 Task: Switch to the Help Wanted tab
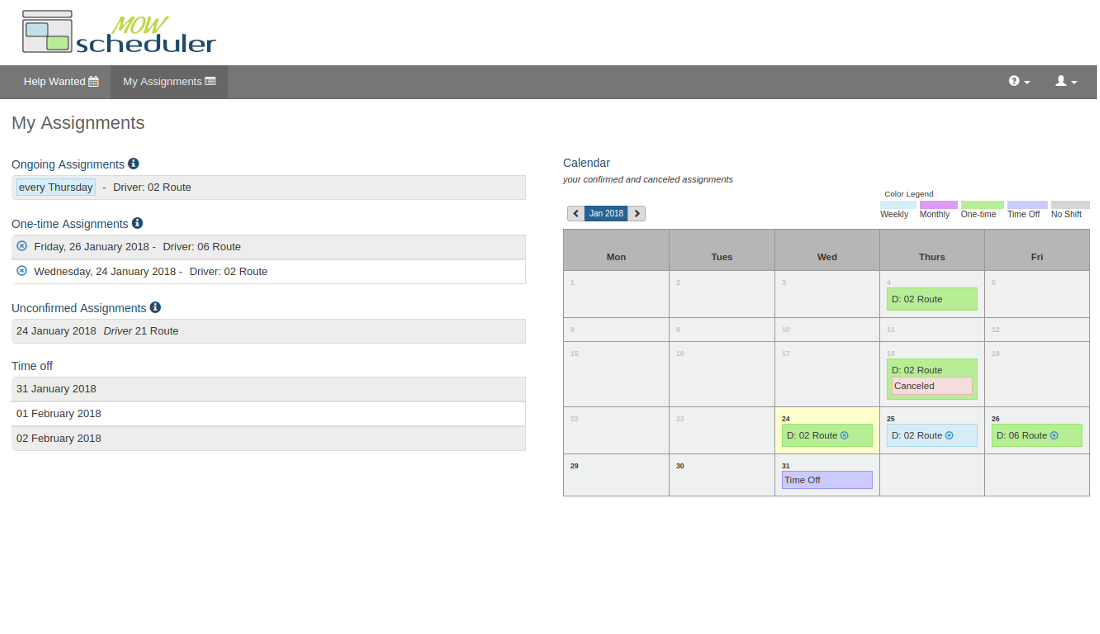(60, 81)
